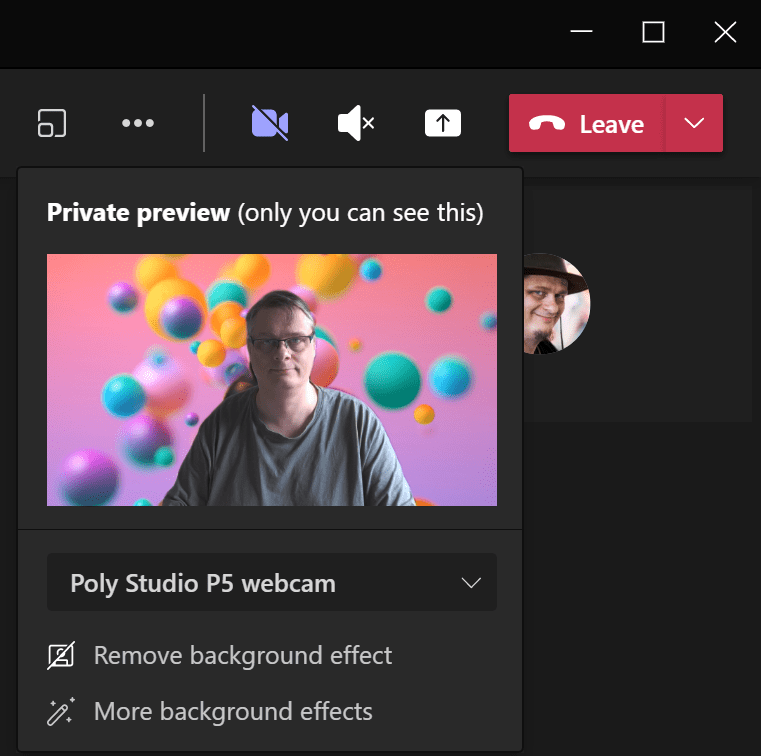Maximize the meeting window
761x756 pixels.
click(x=653, y=32)
